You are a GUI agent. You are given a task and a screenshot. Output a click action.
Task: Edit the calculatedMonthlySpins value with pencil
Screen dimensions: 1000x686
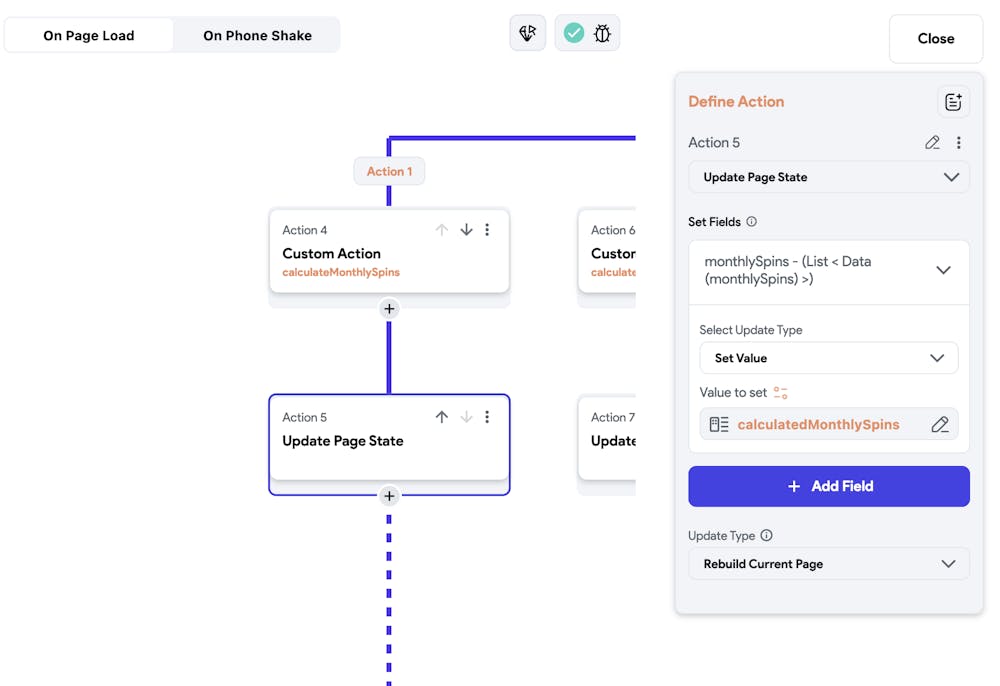coord(940,425)
